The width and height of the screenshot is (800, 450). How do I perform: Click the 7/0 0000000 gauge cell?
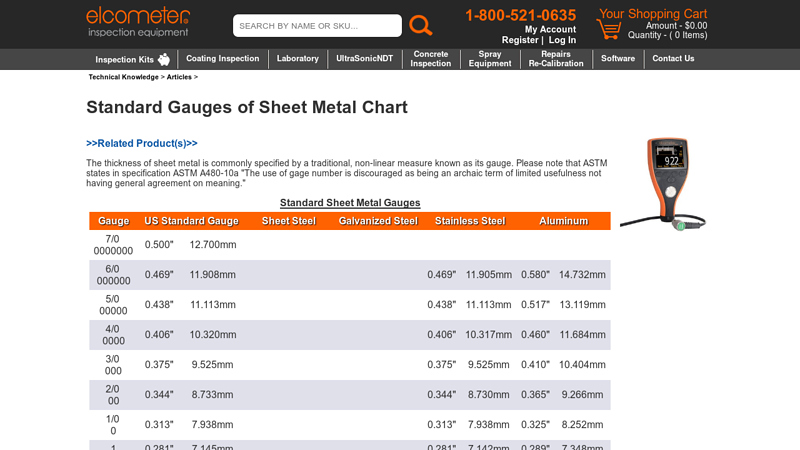point(113,245)
